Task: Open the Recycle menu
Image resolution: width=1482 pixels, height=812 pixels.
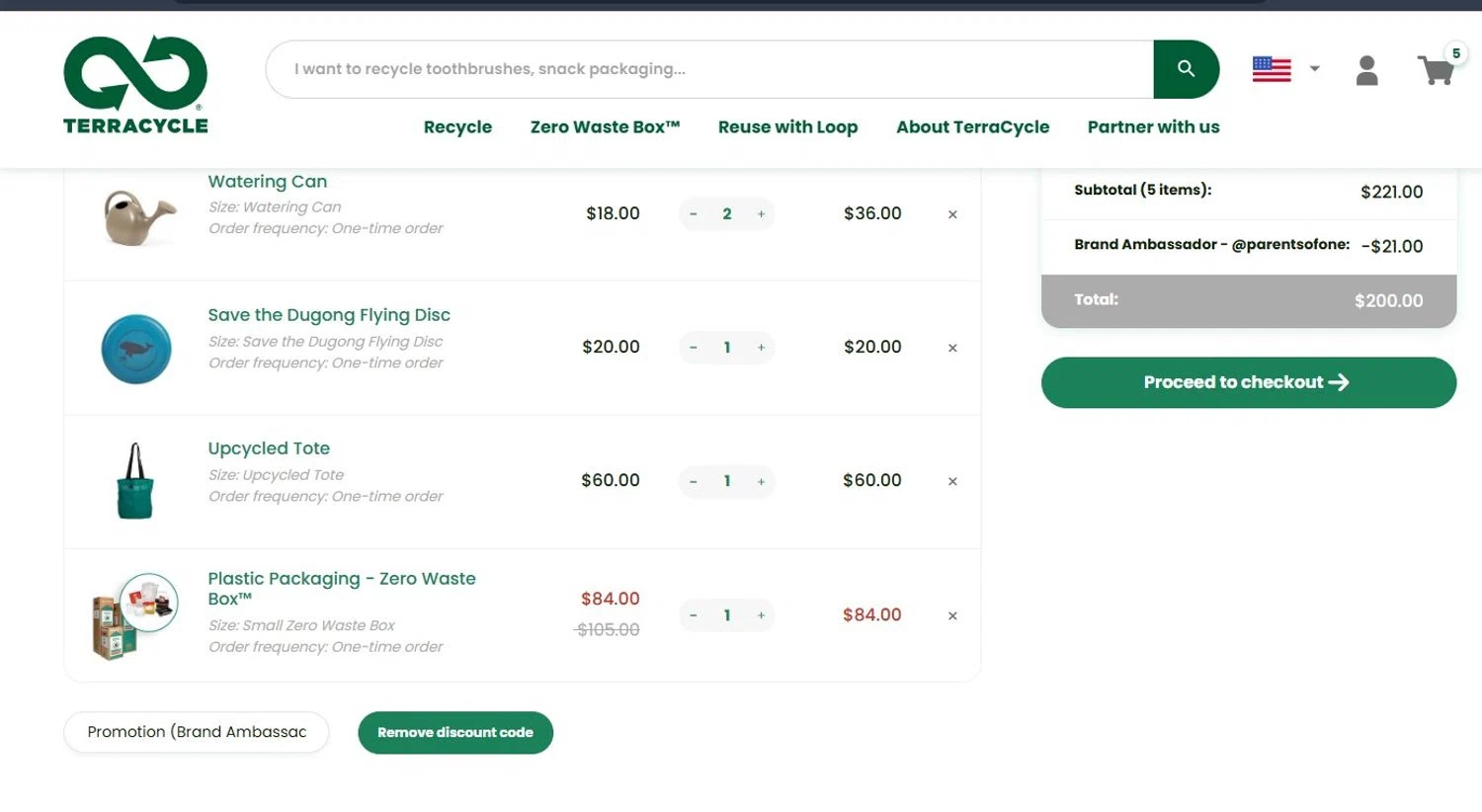Action: [457, 126]
